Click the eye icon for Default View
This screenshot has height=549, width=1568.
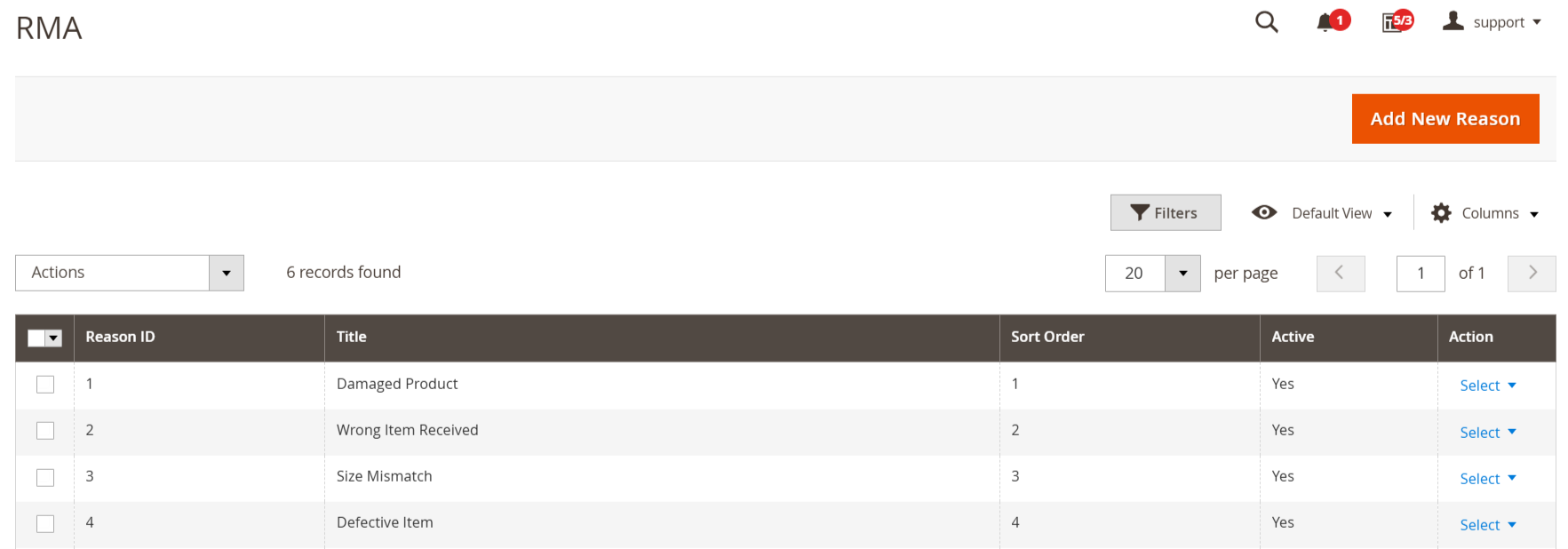tap(1263, 212)
